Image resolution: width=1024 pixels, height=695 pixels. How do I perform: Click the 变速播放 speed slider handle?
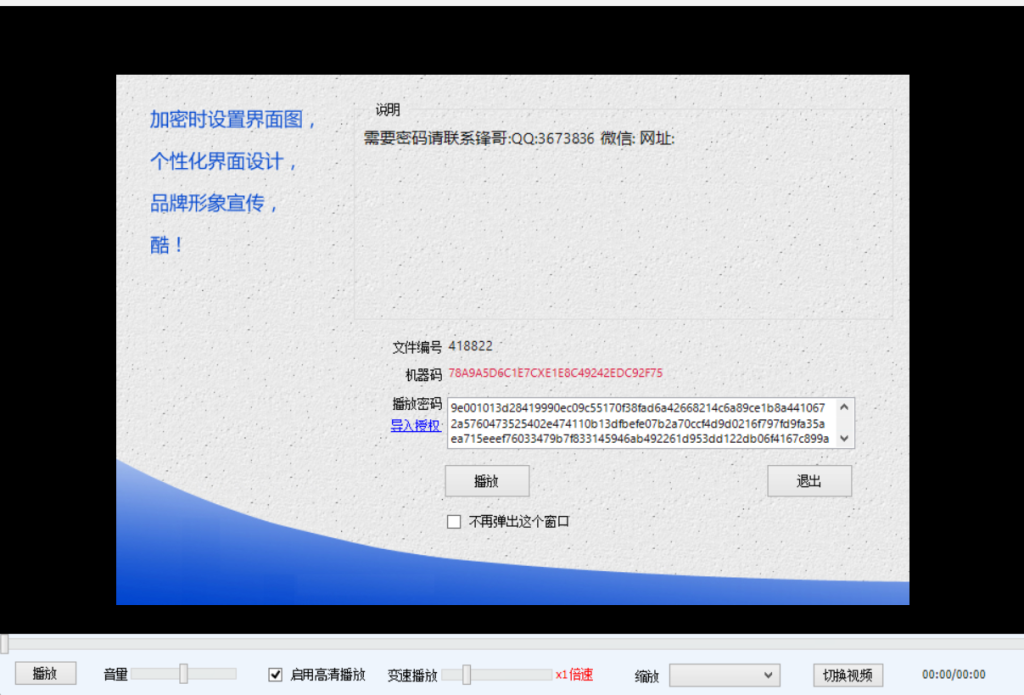[466, 674]
